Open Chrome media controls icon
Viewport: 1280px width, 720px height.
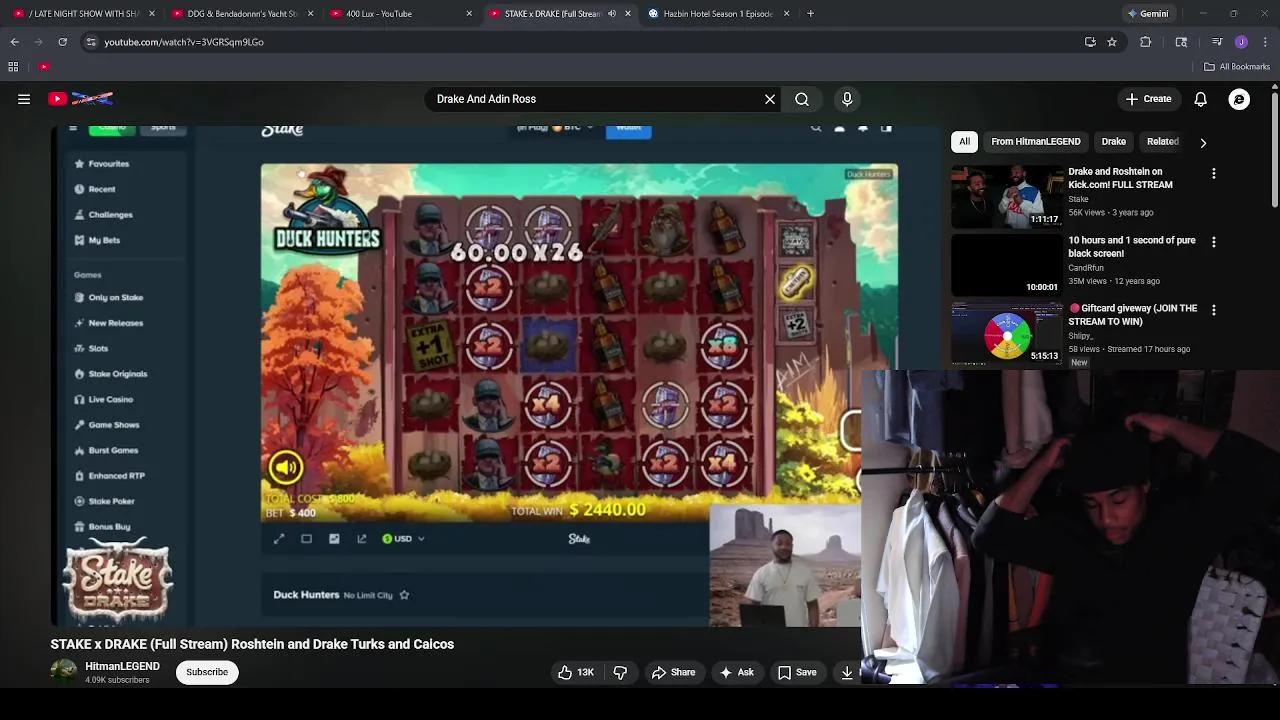tap(1217, 42)
